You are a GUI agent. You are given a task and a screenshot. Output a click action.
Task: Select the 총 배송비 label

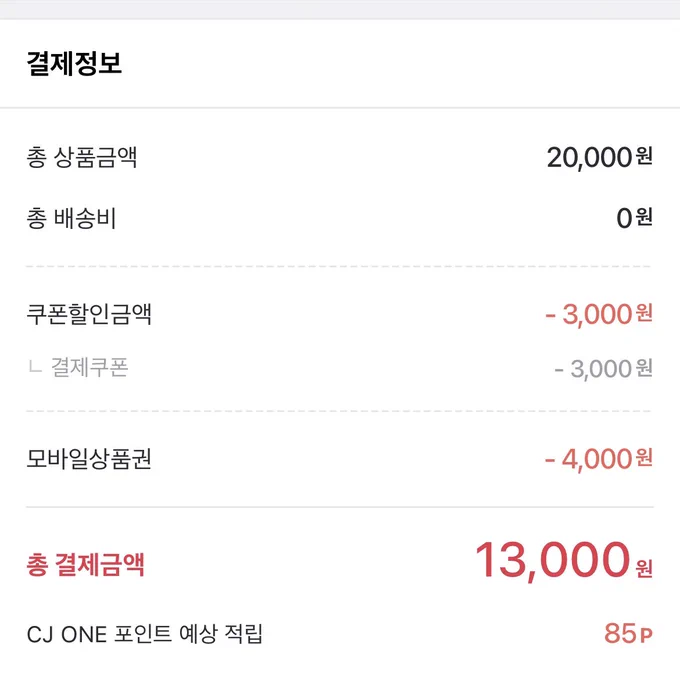point(71,218)
